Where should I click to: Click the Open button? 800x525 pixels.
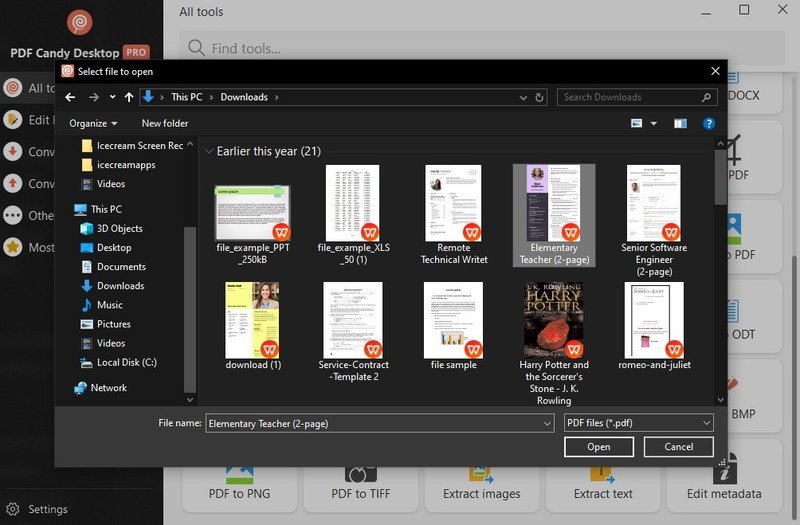[x=598, y=447]
